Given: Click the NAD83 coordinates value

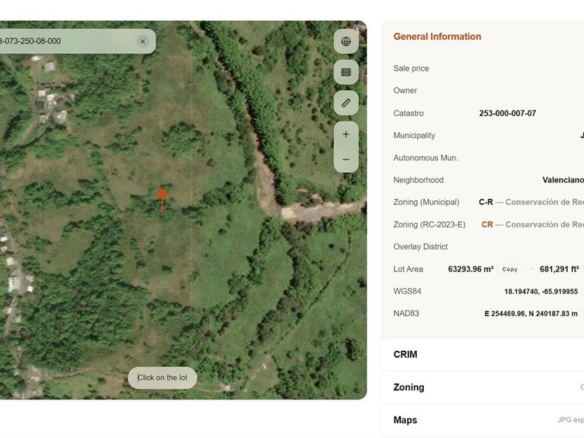Looking at the screenshot, I should coord(531,314).
